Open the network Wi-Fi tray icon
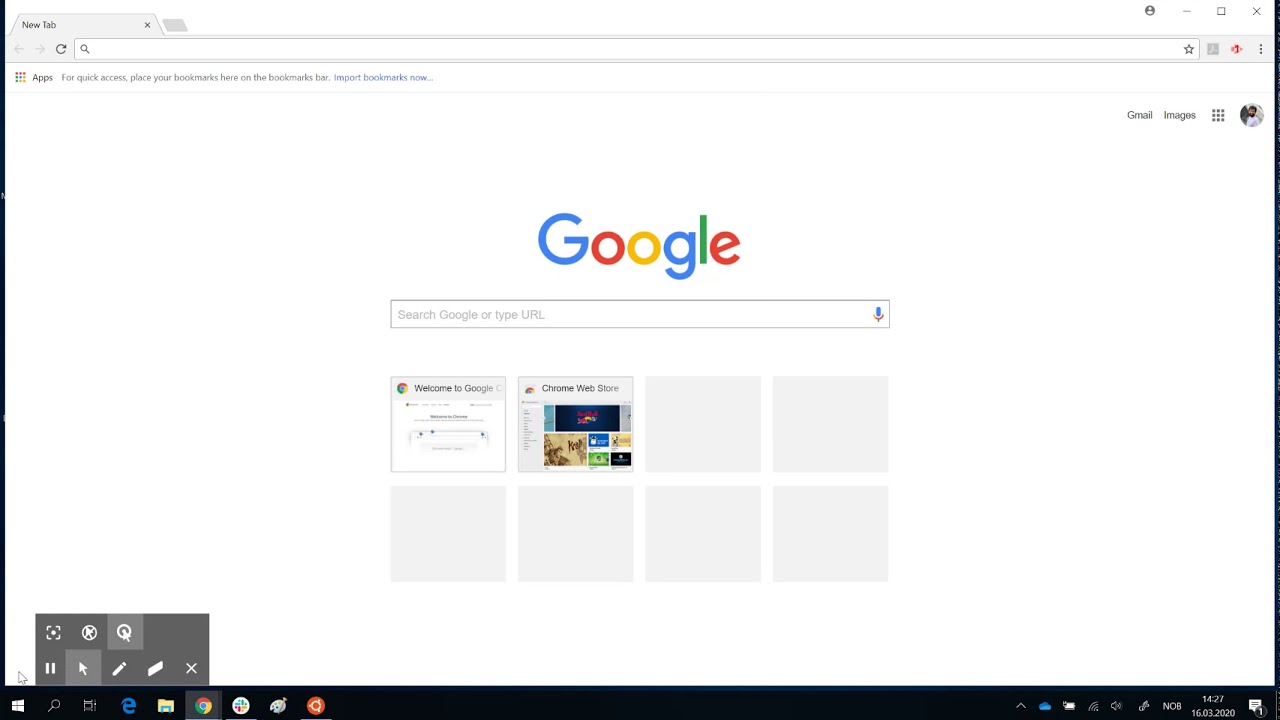Screen dimensions: 1280x720 tap(1094, 706)
